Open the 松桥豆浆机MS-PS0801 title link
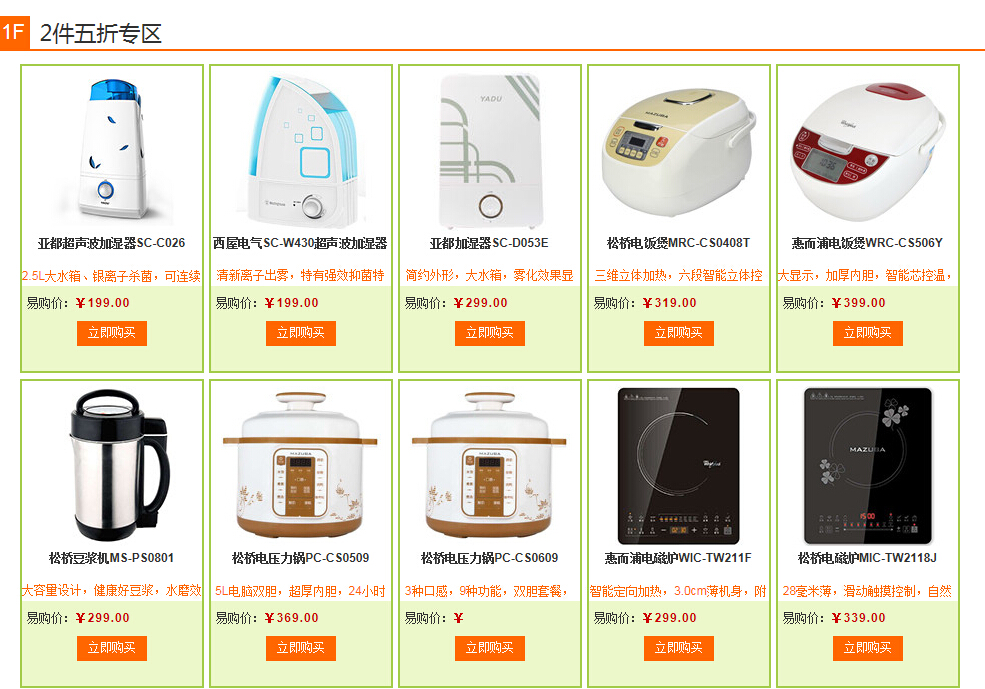This screenshot has height=689, width=985. [112, 558]
